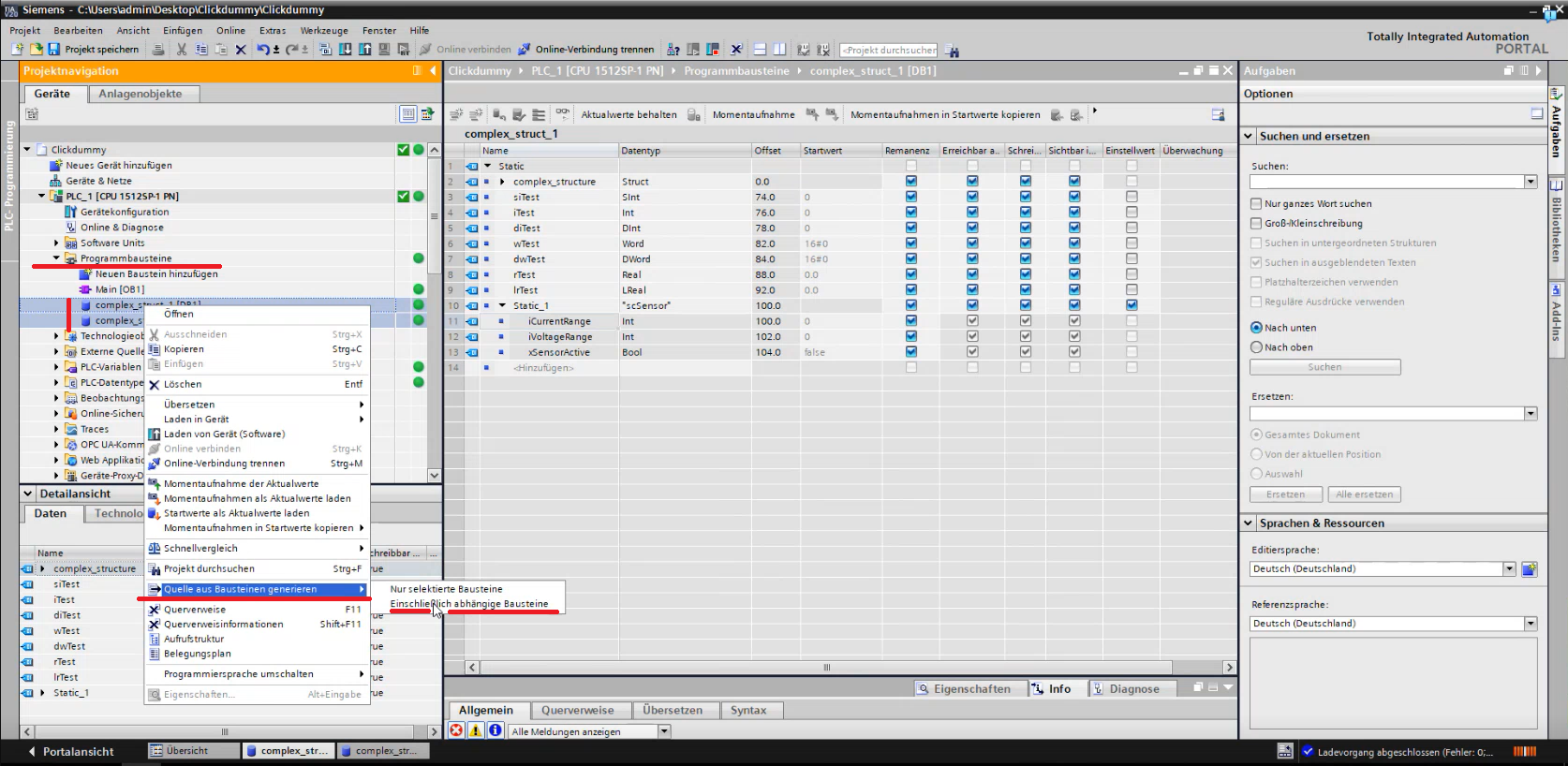Click into the Suchen text field
This screenshot has width=1568, height=766.
[x=1386, y=182]
